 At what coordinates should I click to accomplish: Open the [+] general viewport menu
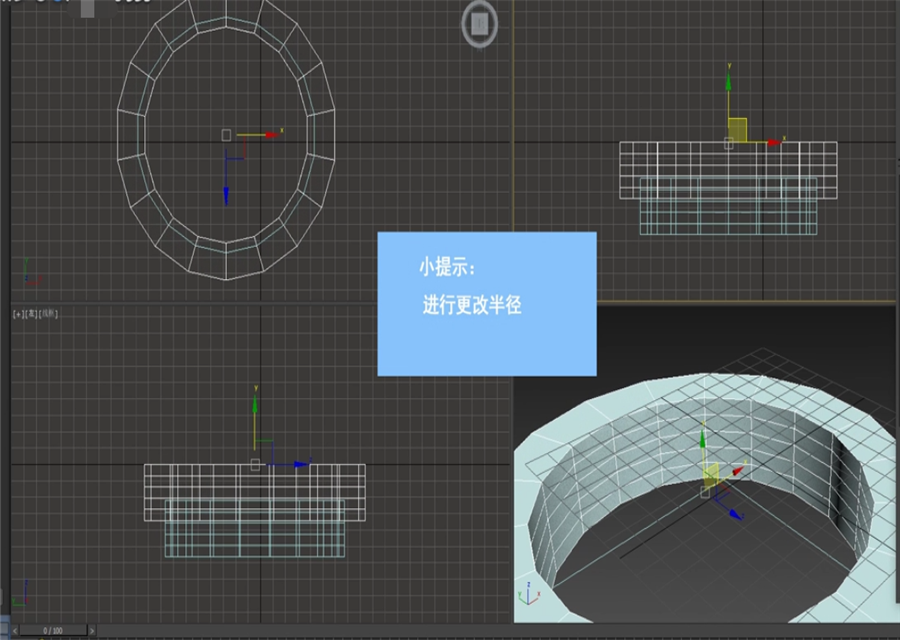18,315
